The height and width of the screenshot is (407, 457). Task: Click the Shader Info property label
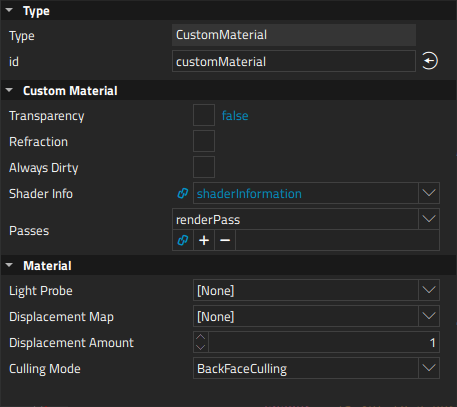41,194
